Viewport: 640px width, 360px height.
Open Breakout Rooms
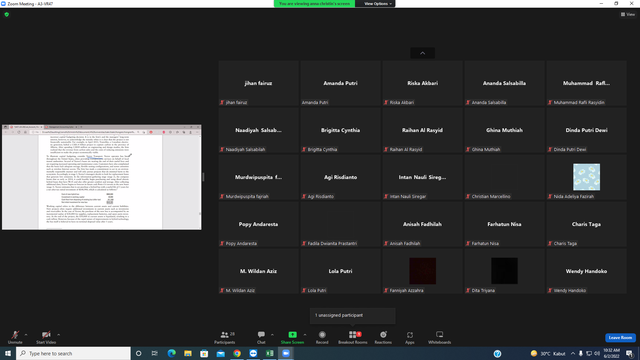click(x=353, y=337)
